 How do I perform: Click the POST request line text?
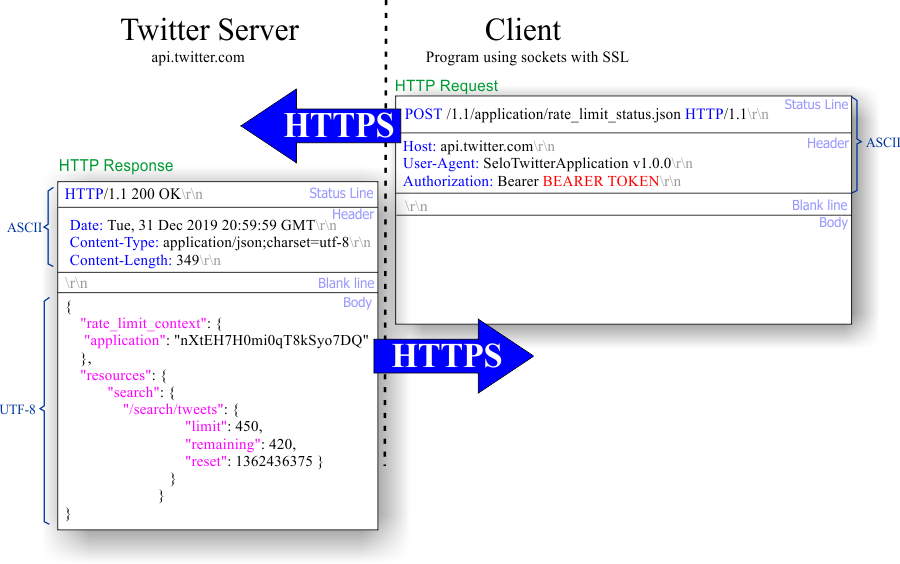(586, 114)
